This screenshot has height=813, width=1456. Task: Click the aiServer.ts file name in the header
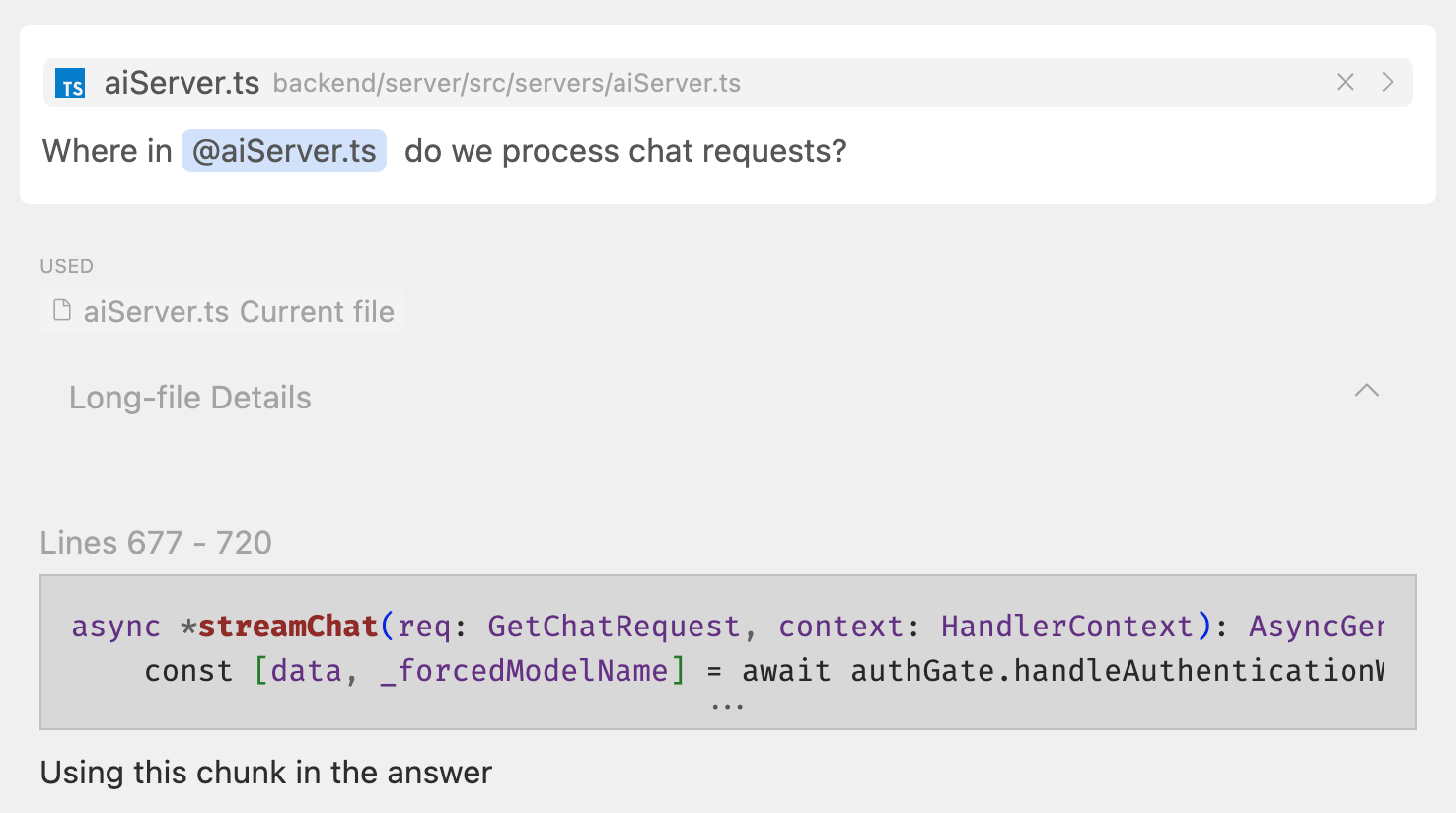pos(182,83)
